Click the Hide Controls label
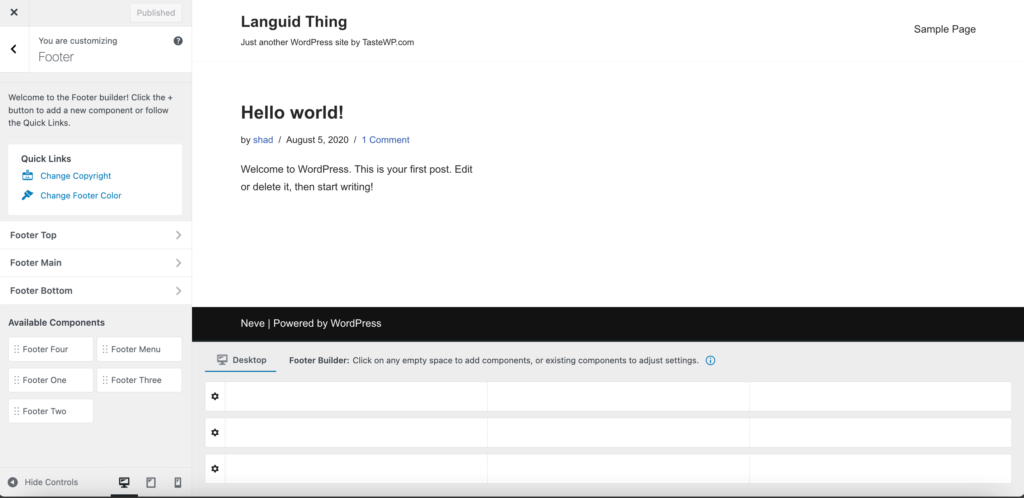The height and width of the screenshot is (498, 1024). pos(51,482)
